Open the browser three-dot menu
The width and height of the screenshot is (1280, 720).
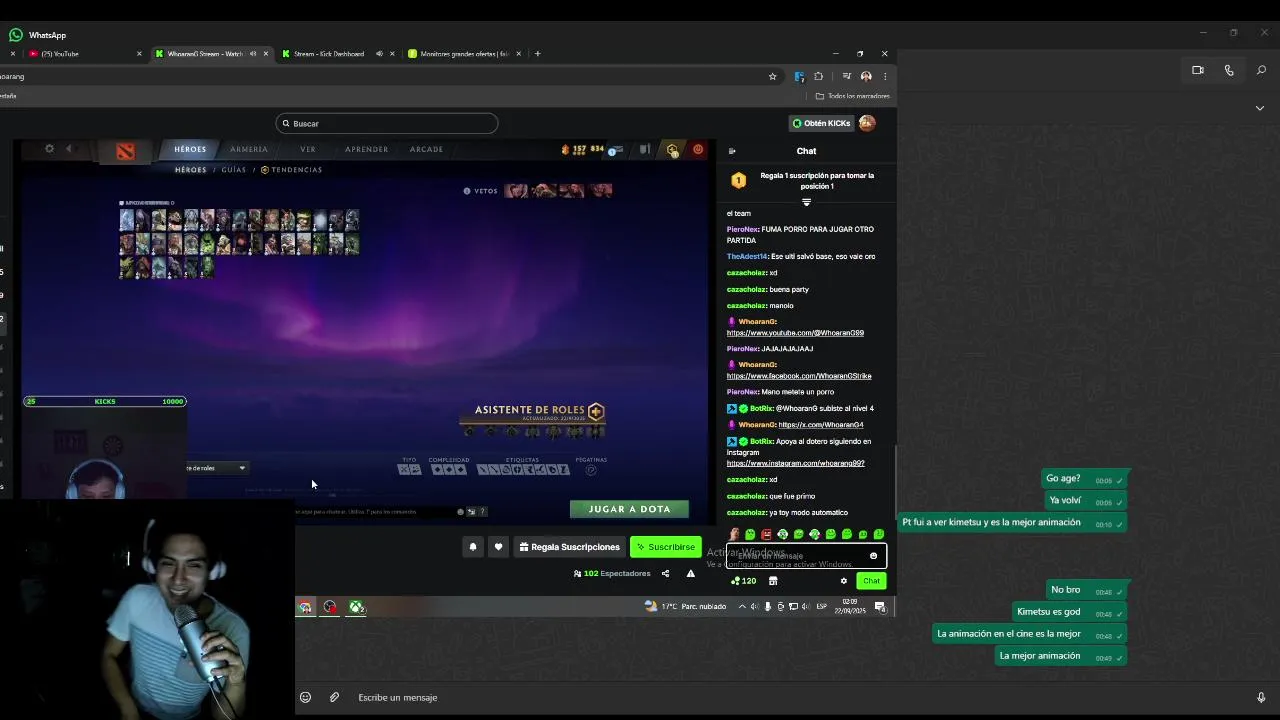[885, 76]
